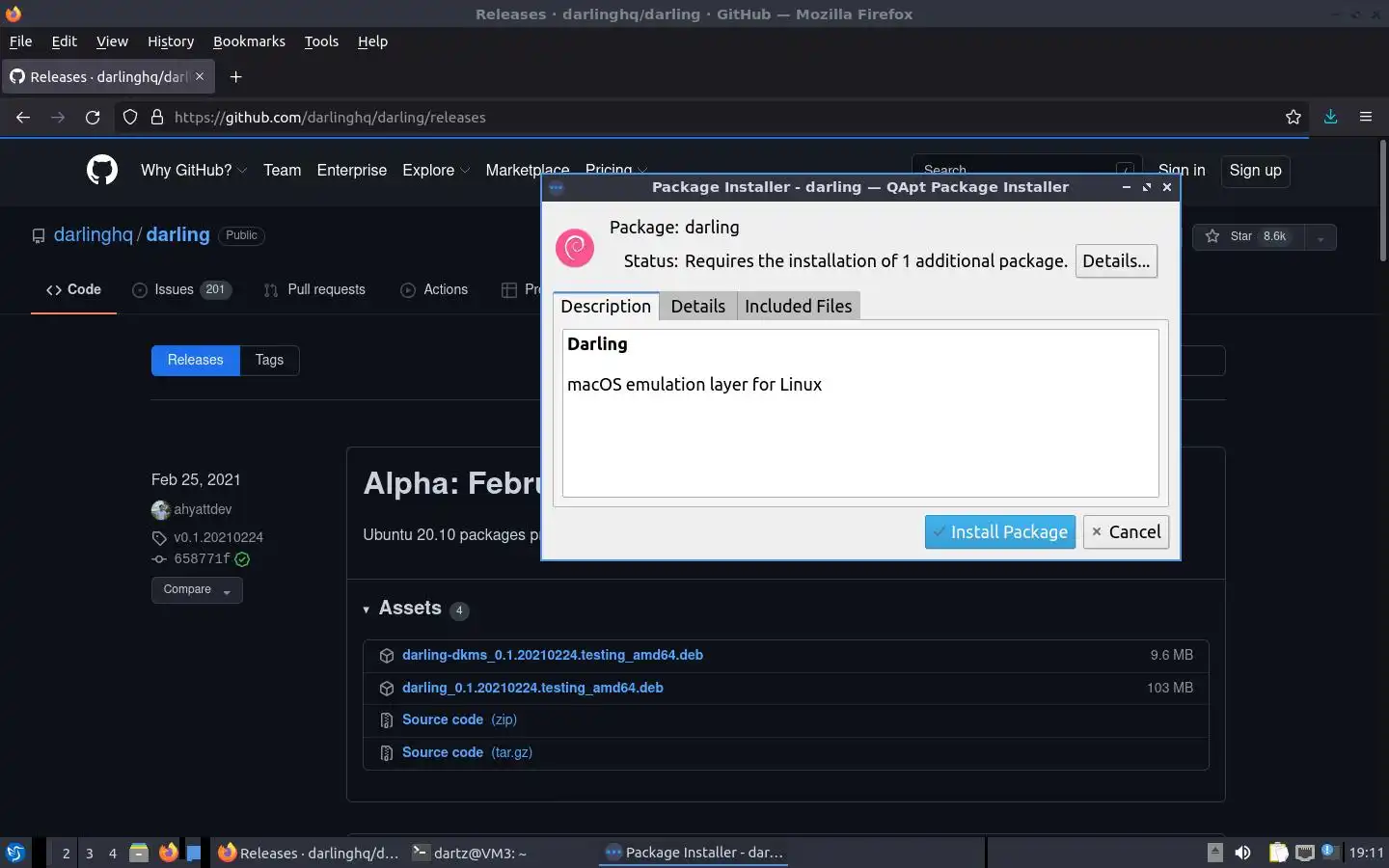
Task: Open the Edit menu
Action: [x=64, y=41]
